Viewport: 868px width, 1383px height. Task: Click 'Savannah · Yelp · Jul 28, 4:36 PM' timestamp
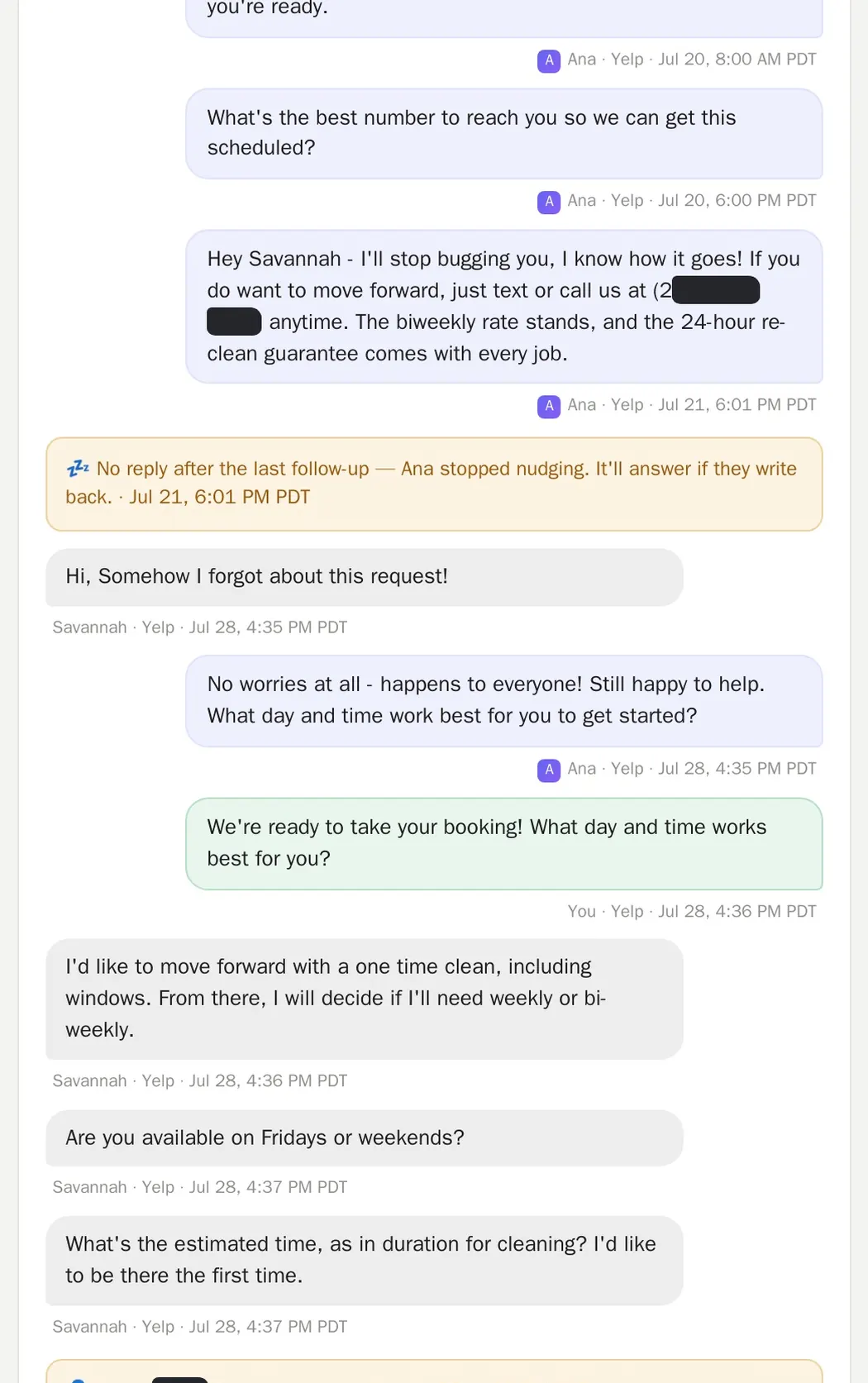(200, 1080)
